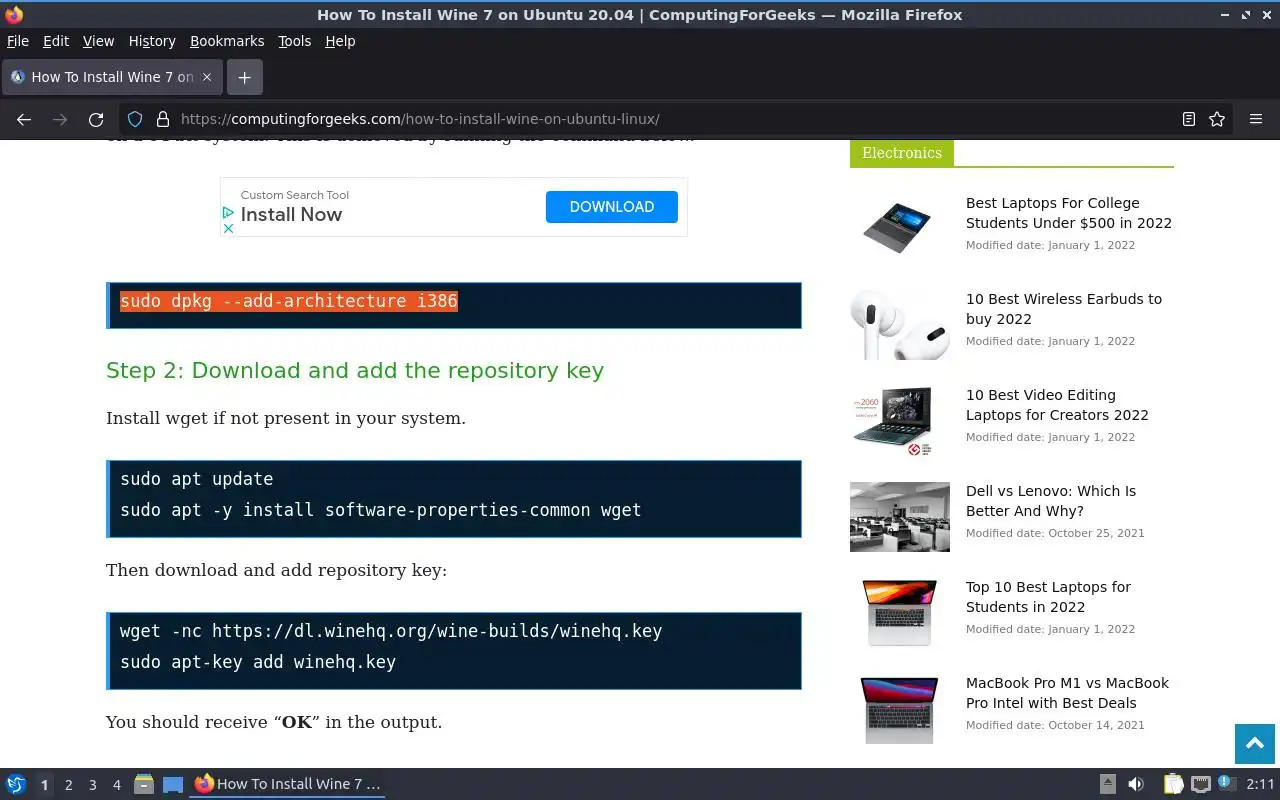Viewport: 1280px width, 800px height.
Task: Close the ad using the X icon
Action: point(228,228)
